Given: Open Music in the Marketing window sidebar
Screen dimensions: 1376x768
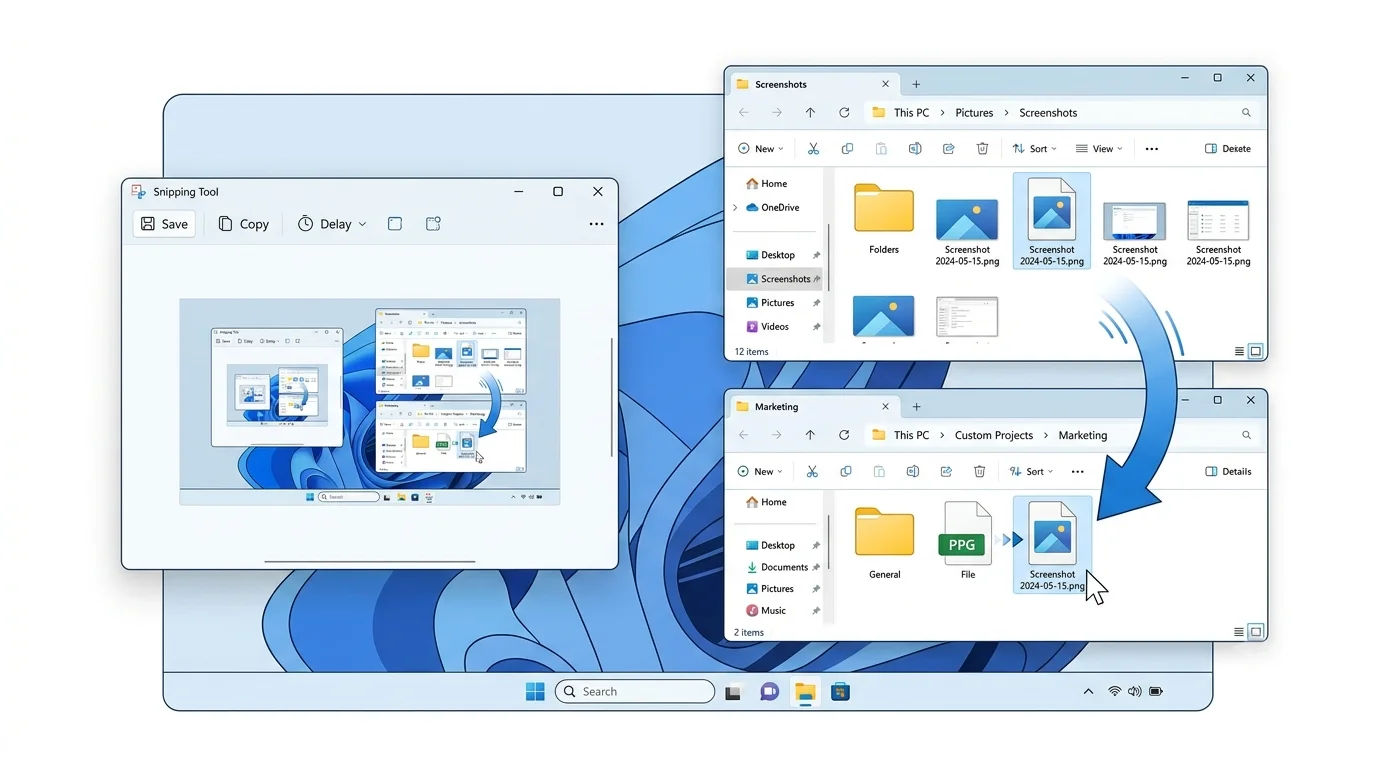Looking at the screenshot, I should 766,610.
